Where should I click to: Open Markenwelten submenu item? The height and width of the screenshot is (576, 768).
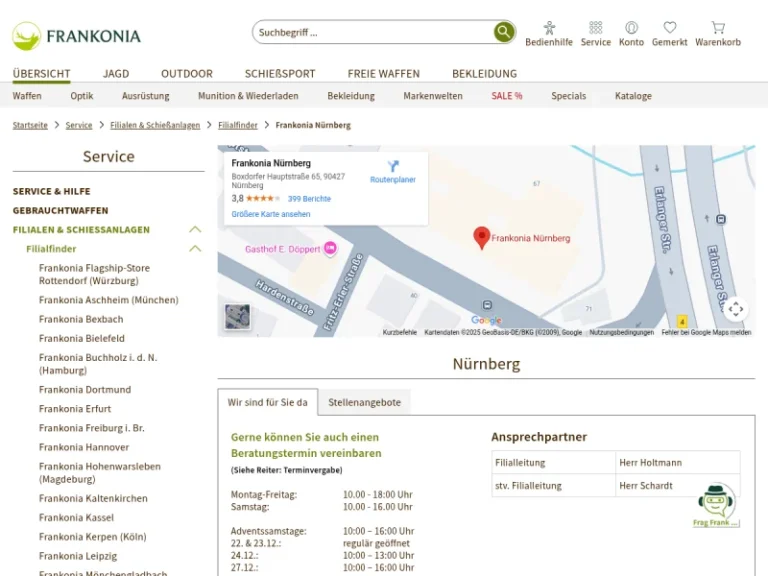pos(433,96)
